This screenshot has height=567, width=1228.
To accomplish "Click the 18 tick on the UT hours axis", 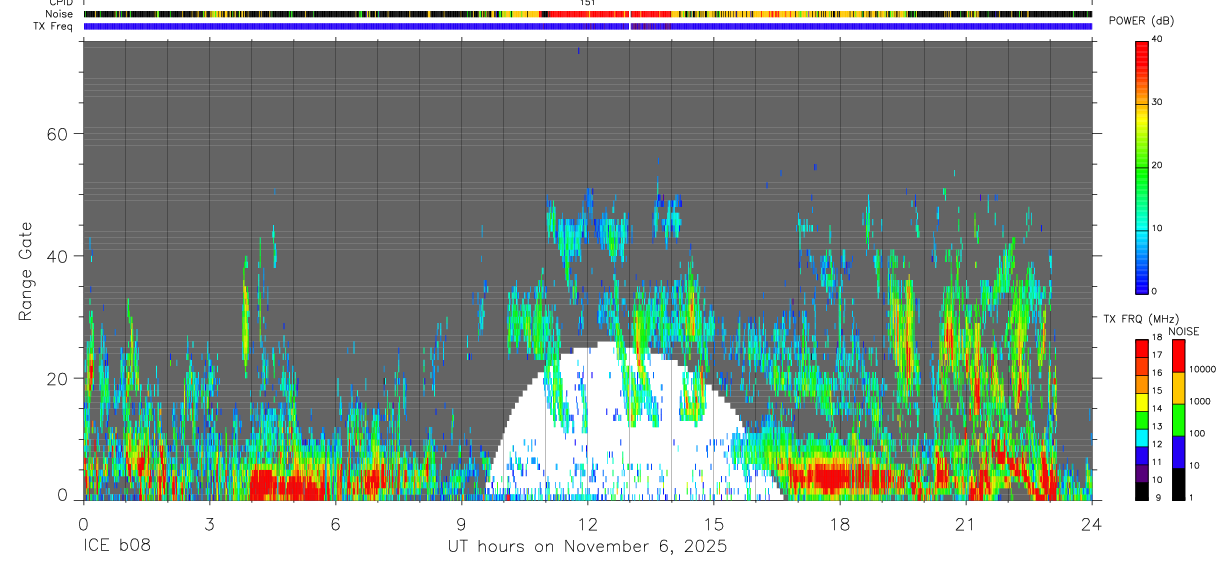I will 840,524.
